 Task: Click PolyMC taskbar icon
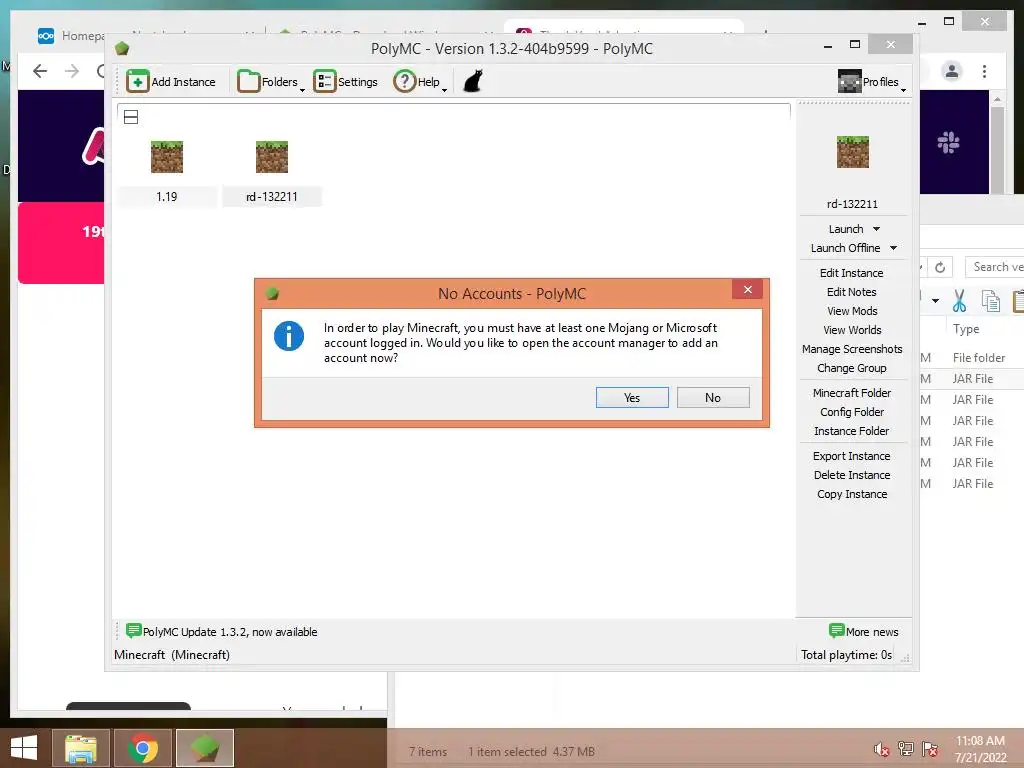coord(204,748)
